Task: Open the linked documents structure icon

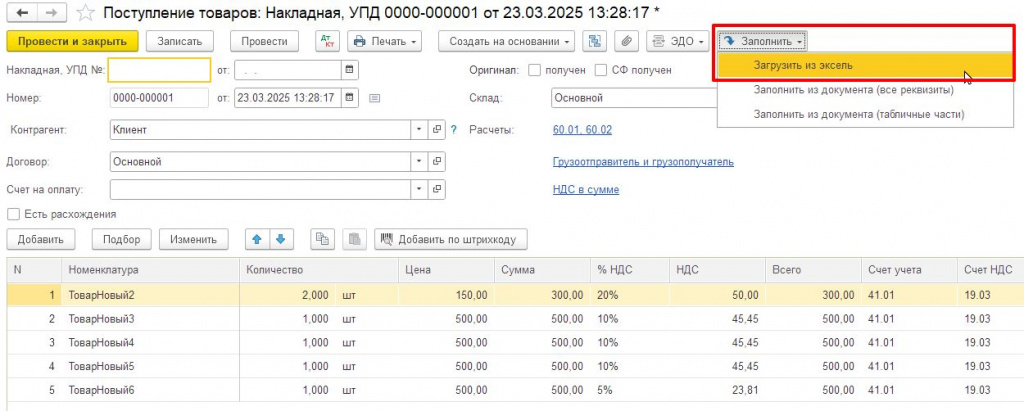Action: coord(594,41)
